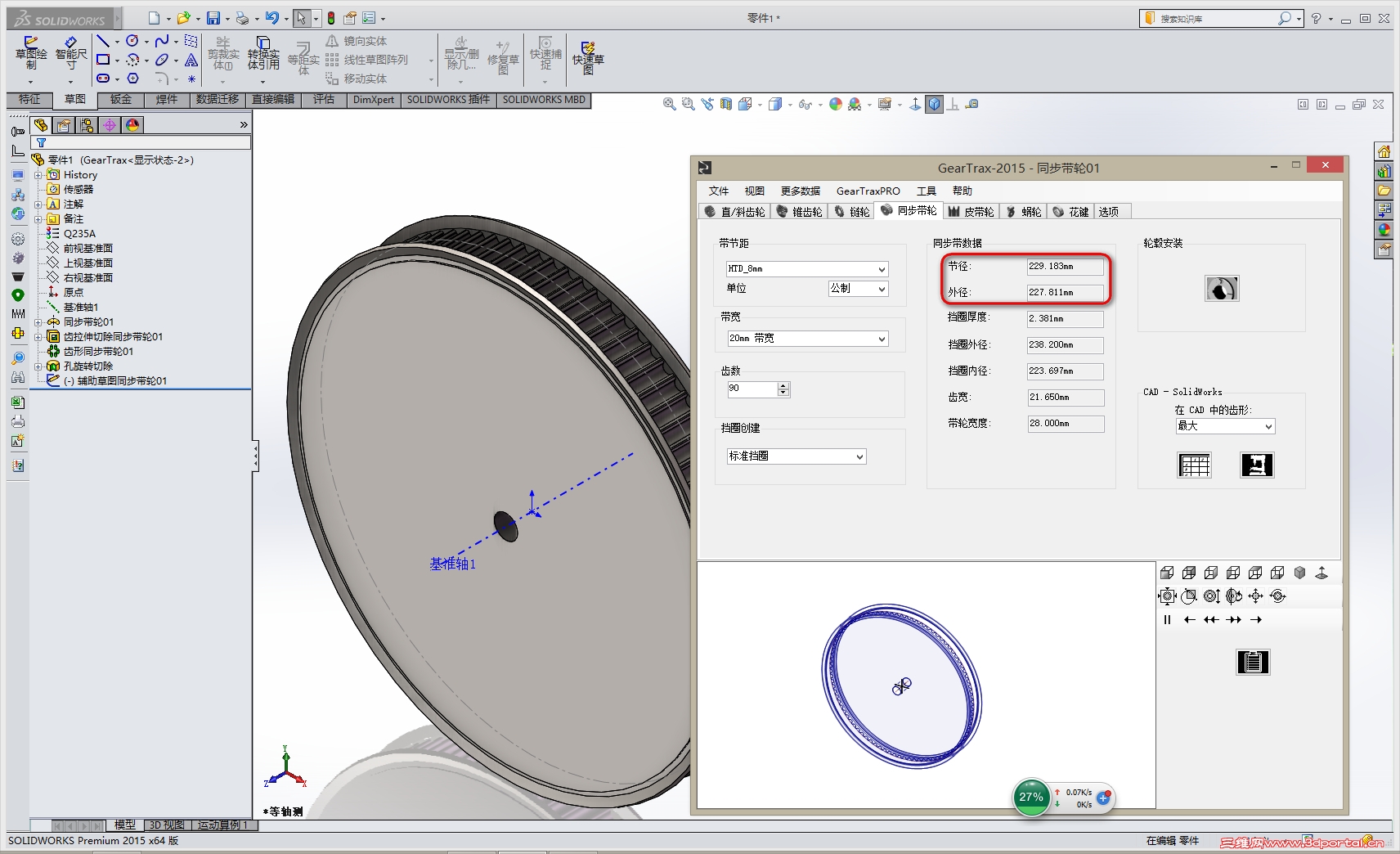Click the Rebuild traffic light icon

pyautogui.click(x=331, y=18)
